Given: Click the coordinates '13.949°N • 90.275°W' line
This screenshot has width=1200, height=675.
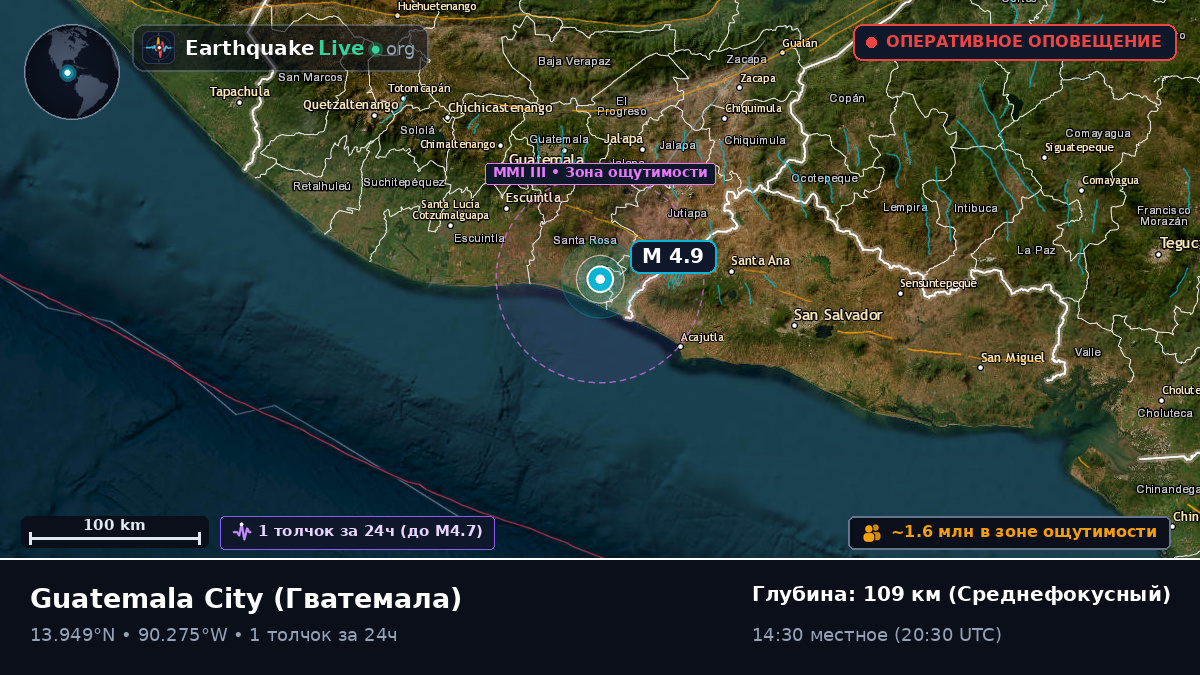Looking at the screenshot, I should (x=129, y=635).
